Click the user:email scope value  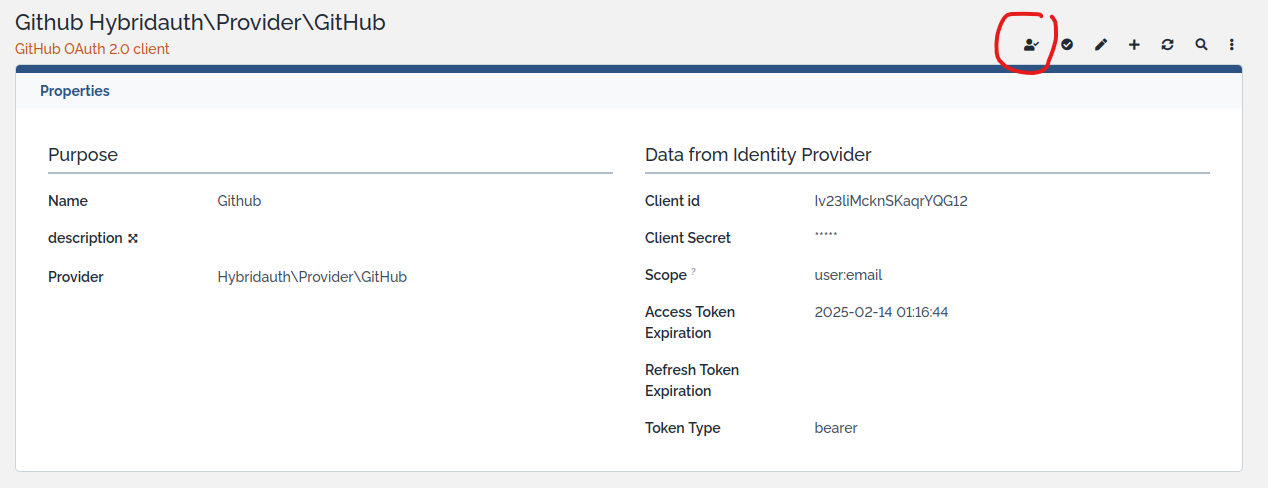(848, 275)
